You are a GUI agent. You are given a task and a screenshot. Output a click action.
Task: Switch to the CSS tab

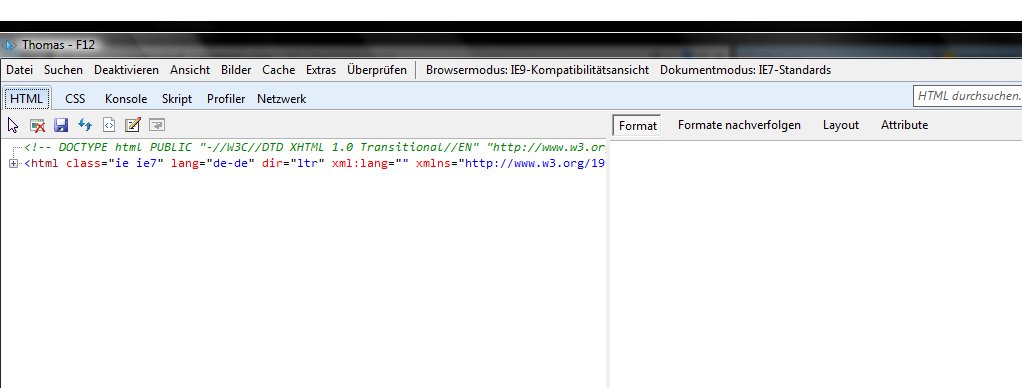click(75, 99)
